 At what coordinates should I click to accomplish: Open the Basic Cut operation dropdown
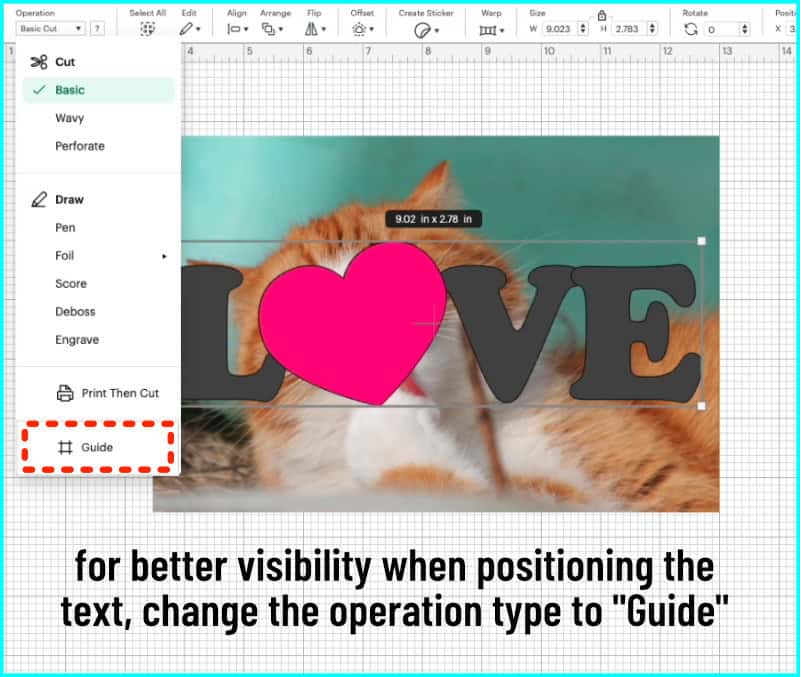pos(50,29)
